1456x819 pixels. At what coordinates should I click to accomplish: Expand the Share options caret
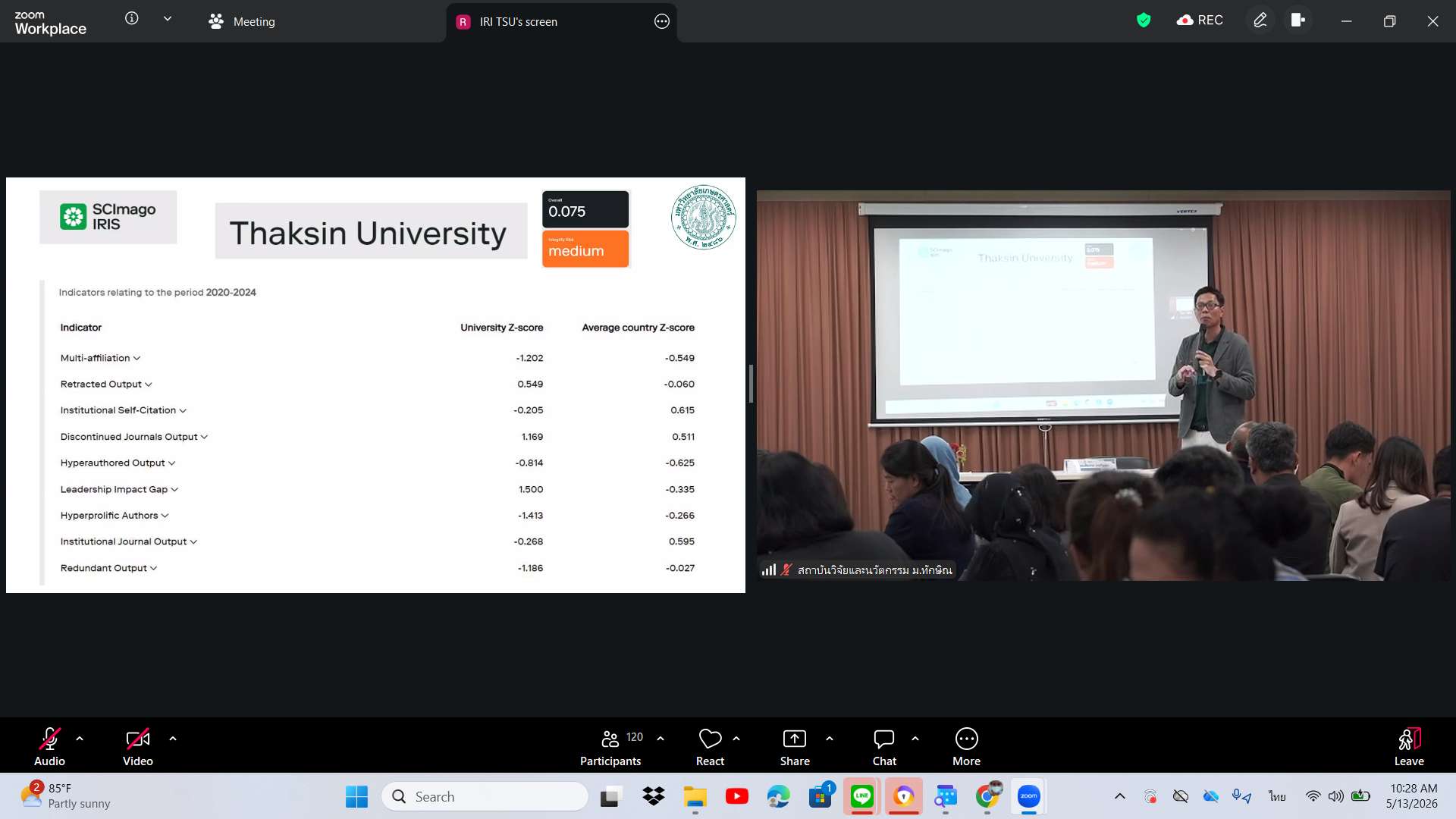pos(830,738)
